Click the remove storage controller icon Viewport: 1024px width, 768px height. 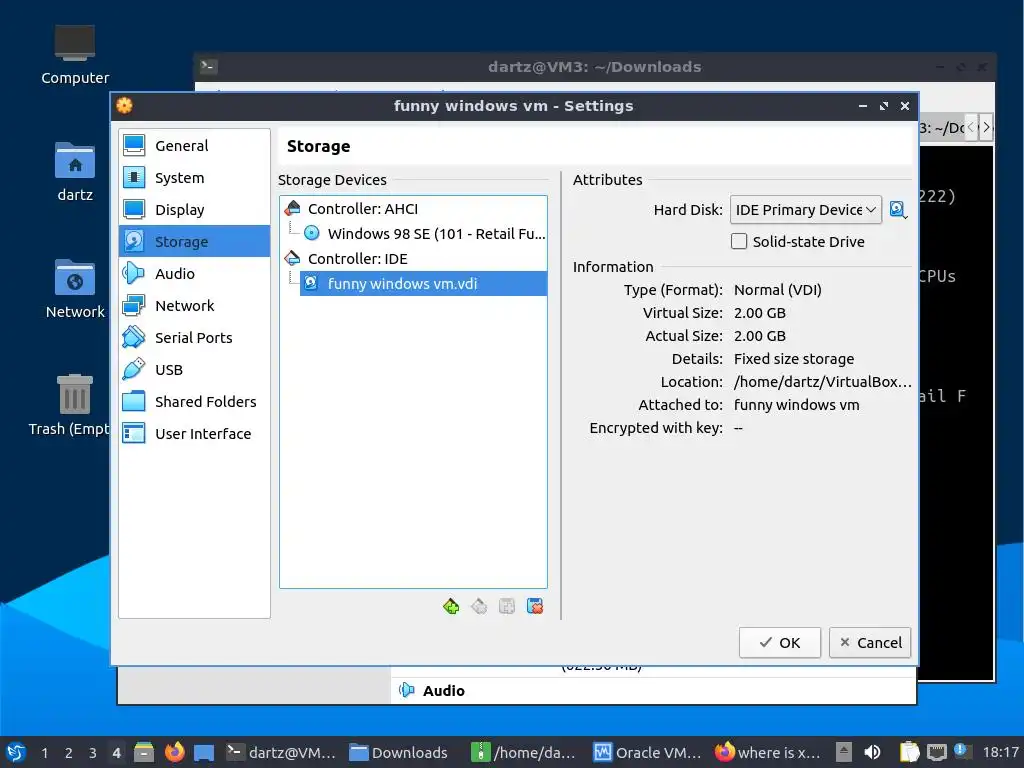pos(479,607)
